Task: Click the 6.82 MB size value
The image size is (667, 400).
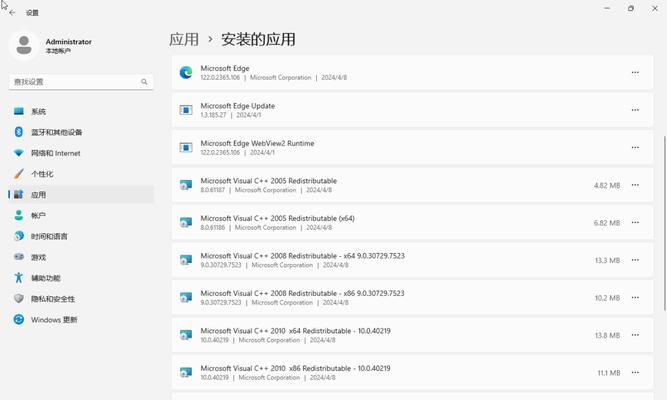Action: pyautogui.click(x=607, y=223)
